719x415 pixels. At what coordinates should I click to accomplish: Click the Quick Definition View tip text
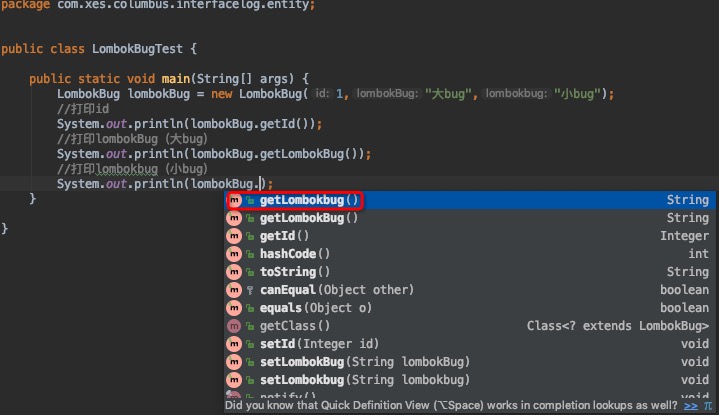(x=451, y=405)
